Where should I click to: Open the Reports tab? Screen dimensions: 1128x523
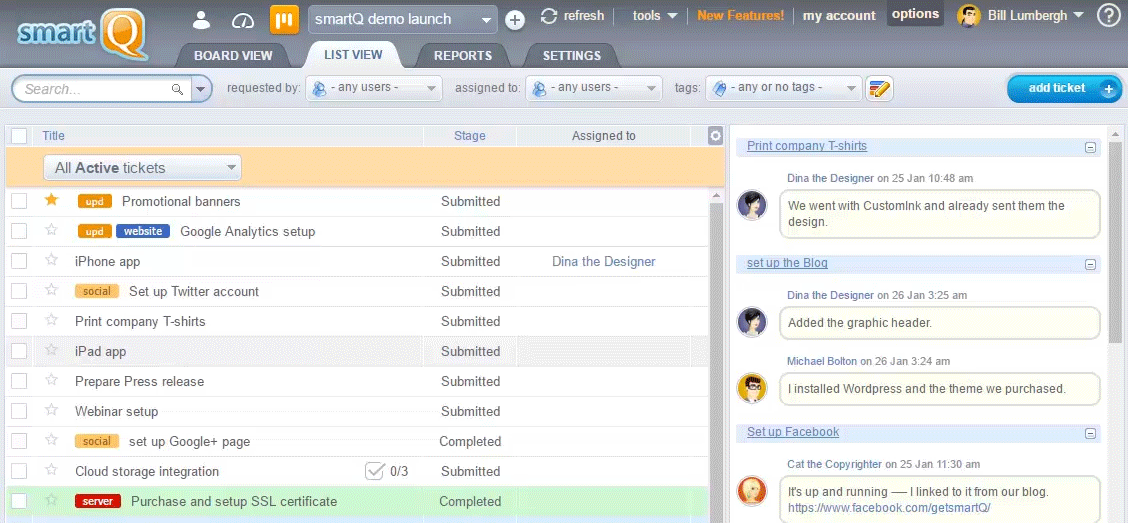[462, 55]
